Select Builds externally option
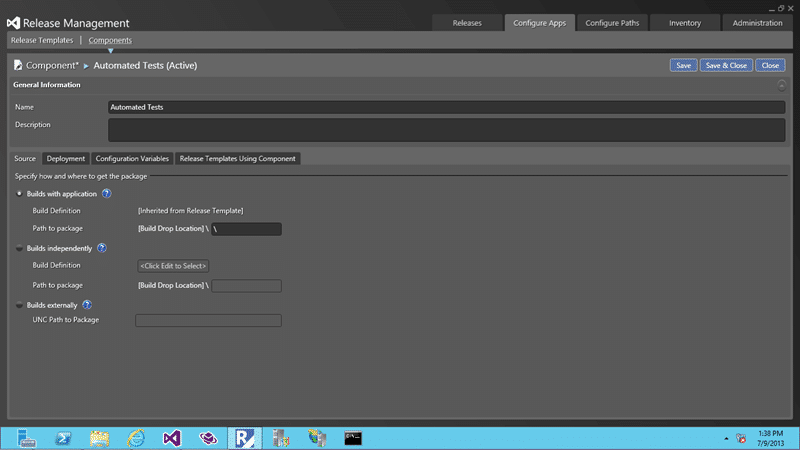The image size is (800, 450). [x=19, y=305]
